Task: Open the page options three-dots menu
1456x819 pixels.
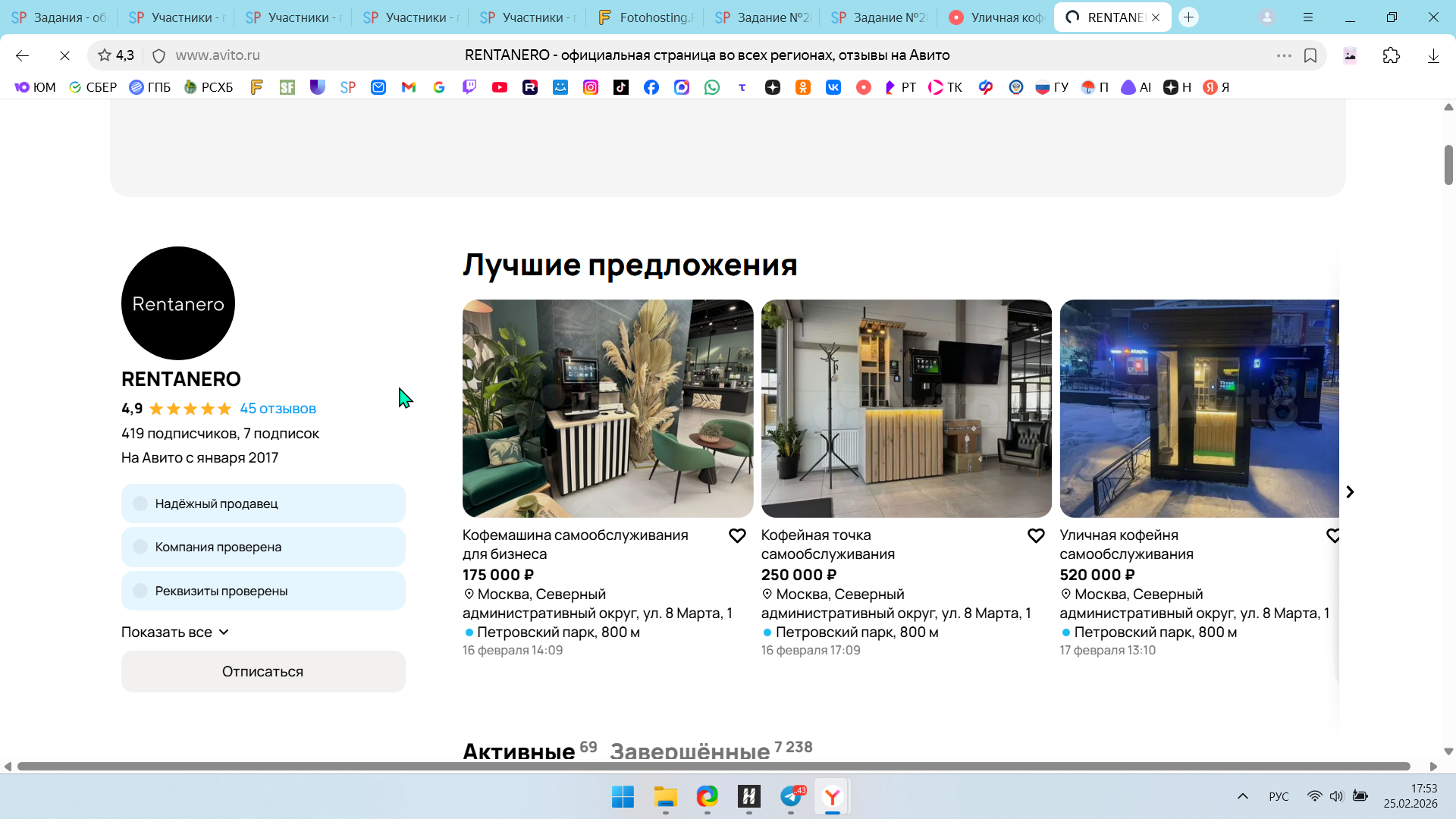Action: click(x=1283, y=55)
